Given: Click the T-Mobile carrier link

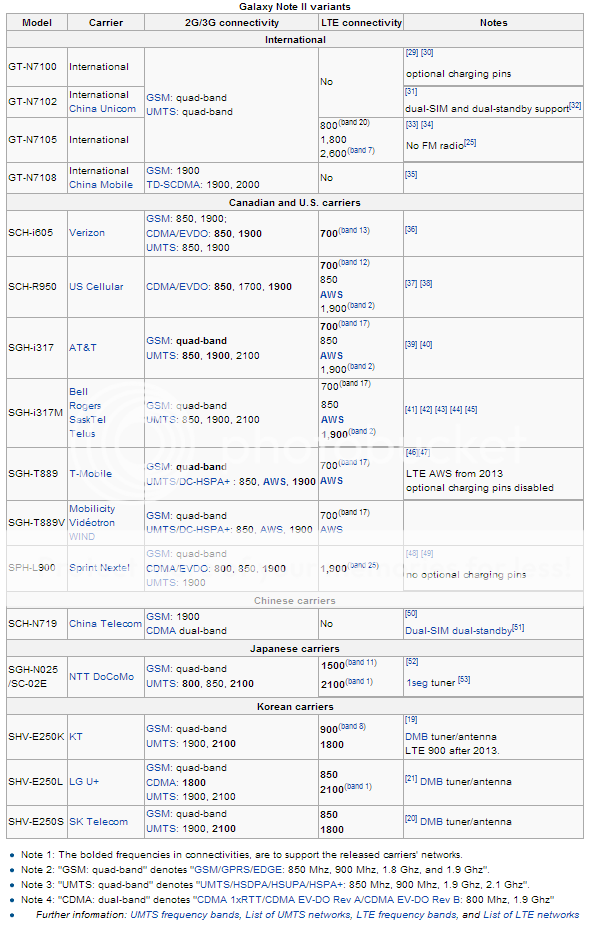Looking at the screenshot, I should [90, 474].
